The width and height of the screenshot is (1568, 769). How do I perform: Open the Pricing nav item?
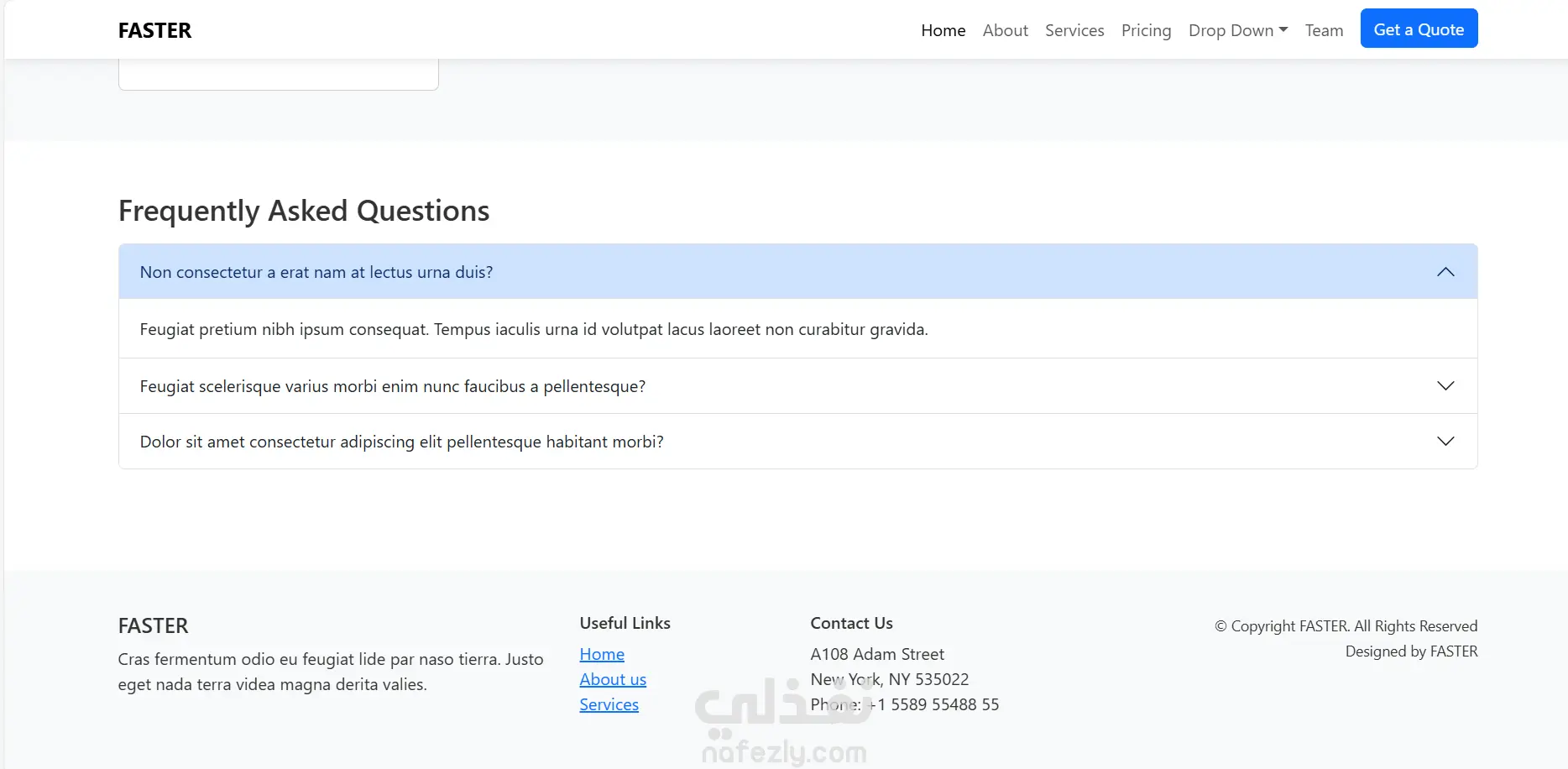tap(1146, 30)
